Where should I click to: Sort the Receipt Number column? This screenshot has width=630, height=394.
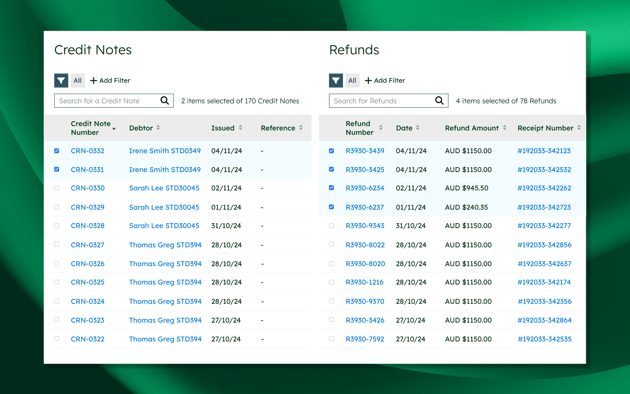pos(579,127)
